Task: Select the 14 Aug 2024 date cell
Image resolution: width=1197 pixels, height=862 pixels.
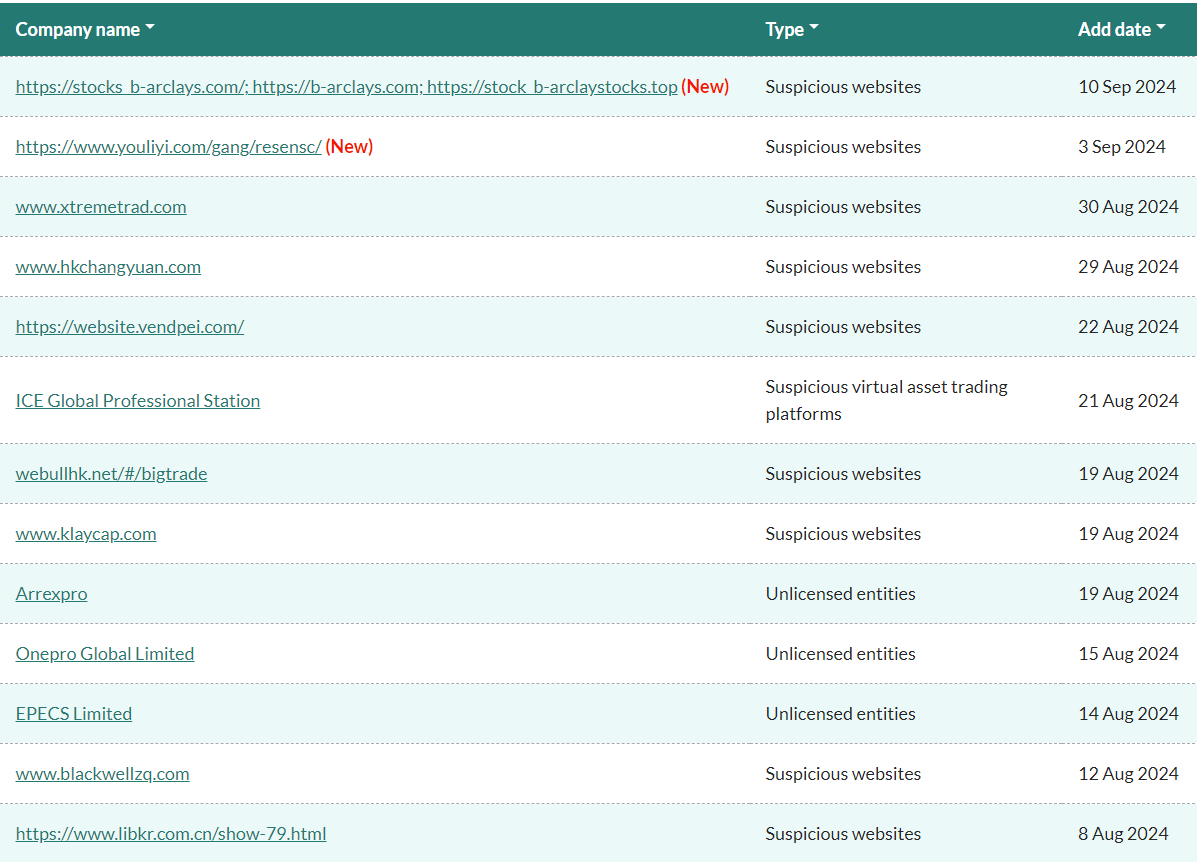Action: (x=1128, y=714)
